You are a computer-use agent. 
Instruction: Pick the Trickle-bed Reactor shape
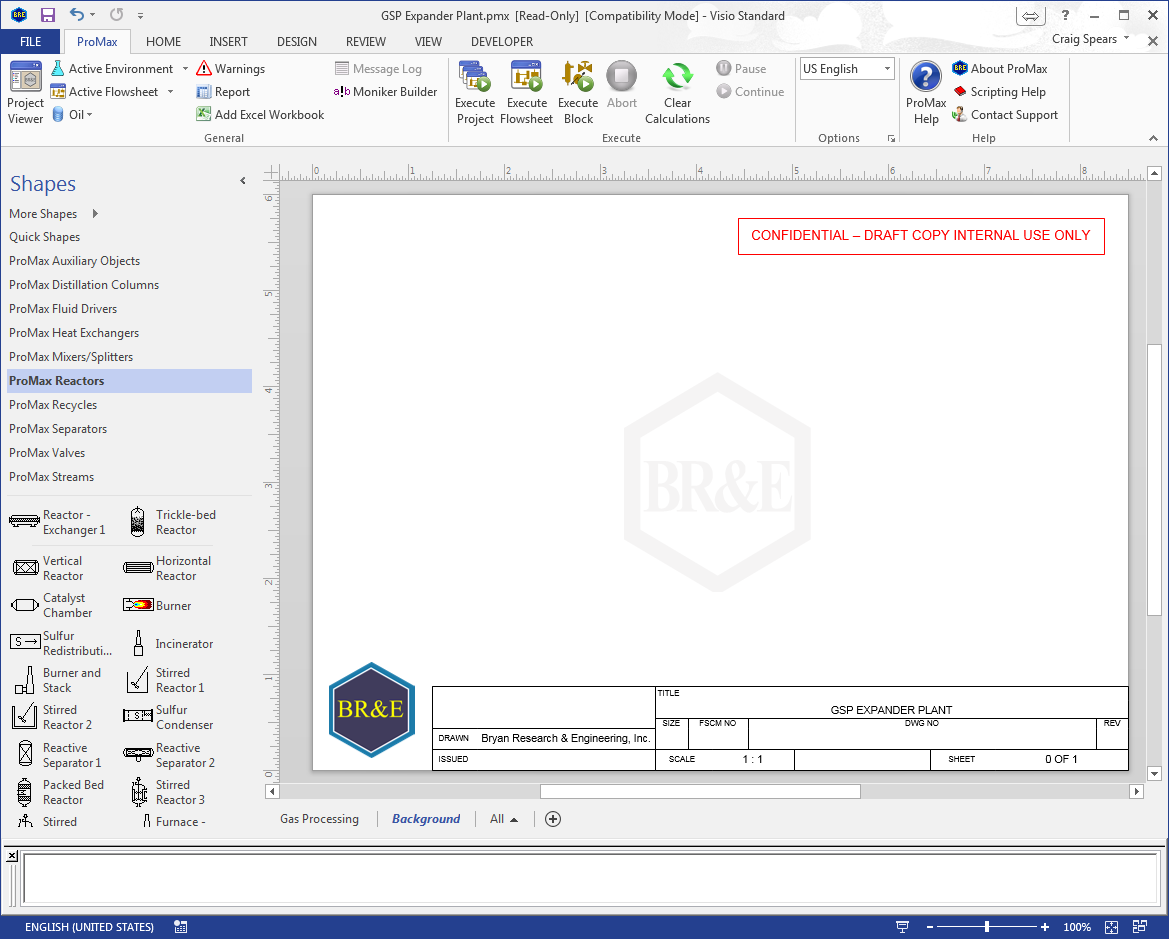coord(170,522)
